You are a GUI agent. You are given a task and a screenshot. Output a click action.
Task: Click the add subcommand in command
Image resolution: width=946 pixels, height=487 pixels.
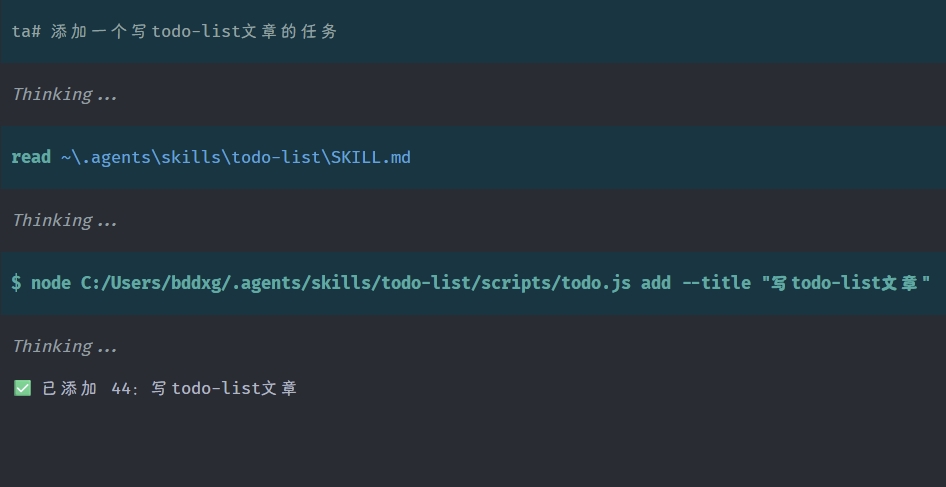(656, 283)
